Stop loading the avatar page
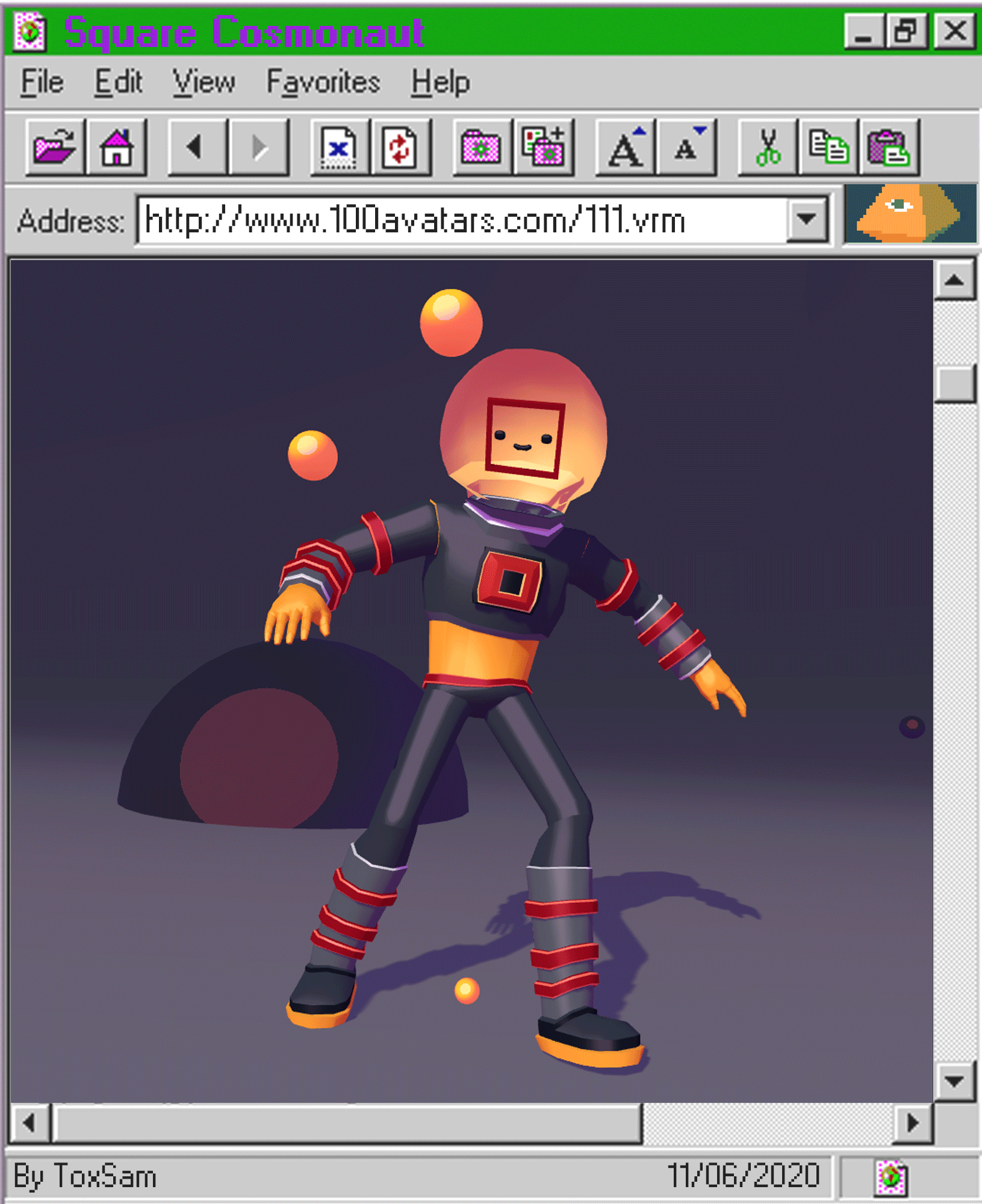The width and height of the screenshot is (982, 1204). click(339, 147)
